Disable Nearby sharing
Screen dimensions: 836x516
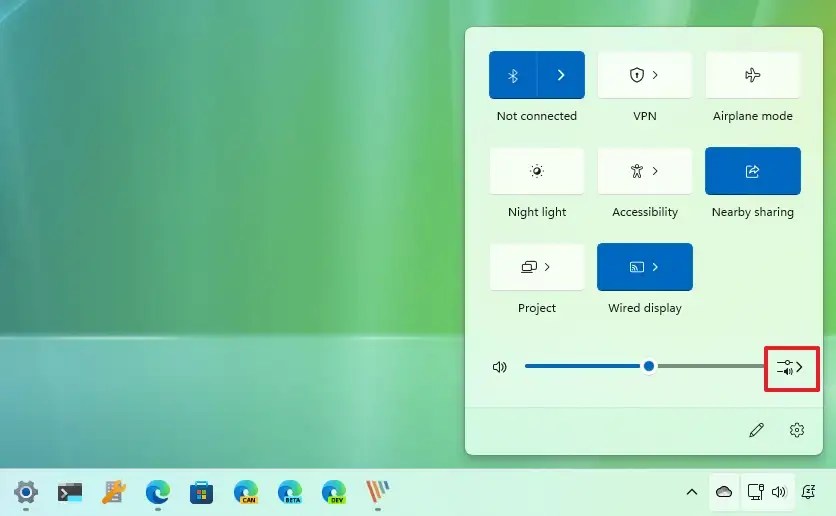(752, 171)
